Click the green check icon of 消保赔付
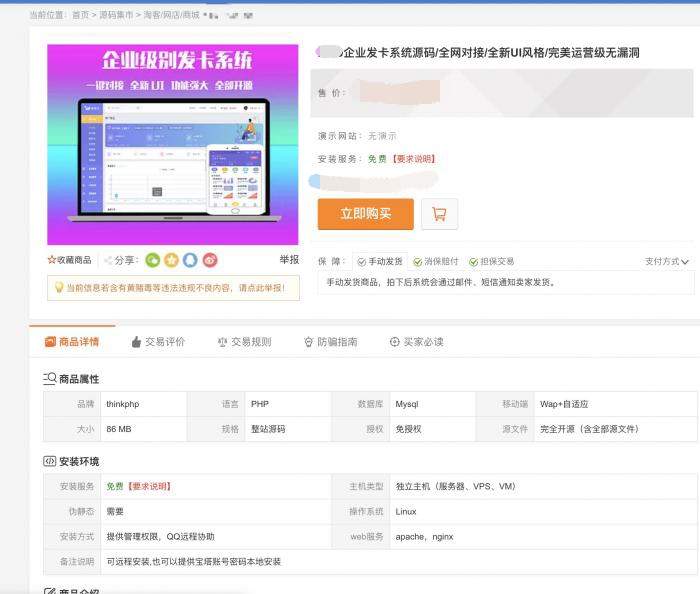 pyautogui.click(x=417, y=262)
